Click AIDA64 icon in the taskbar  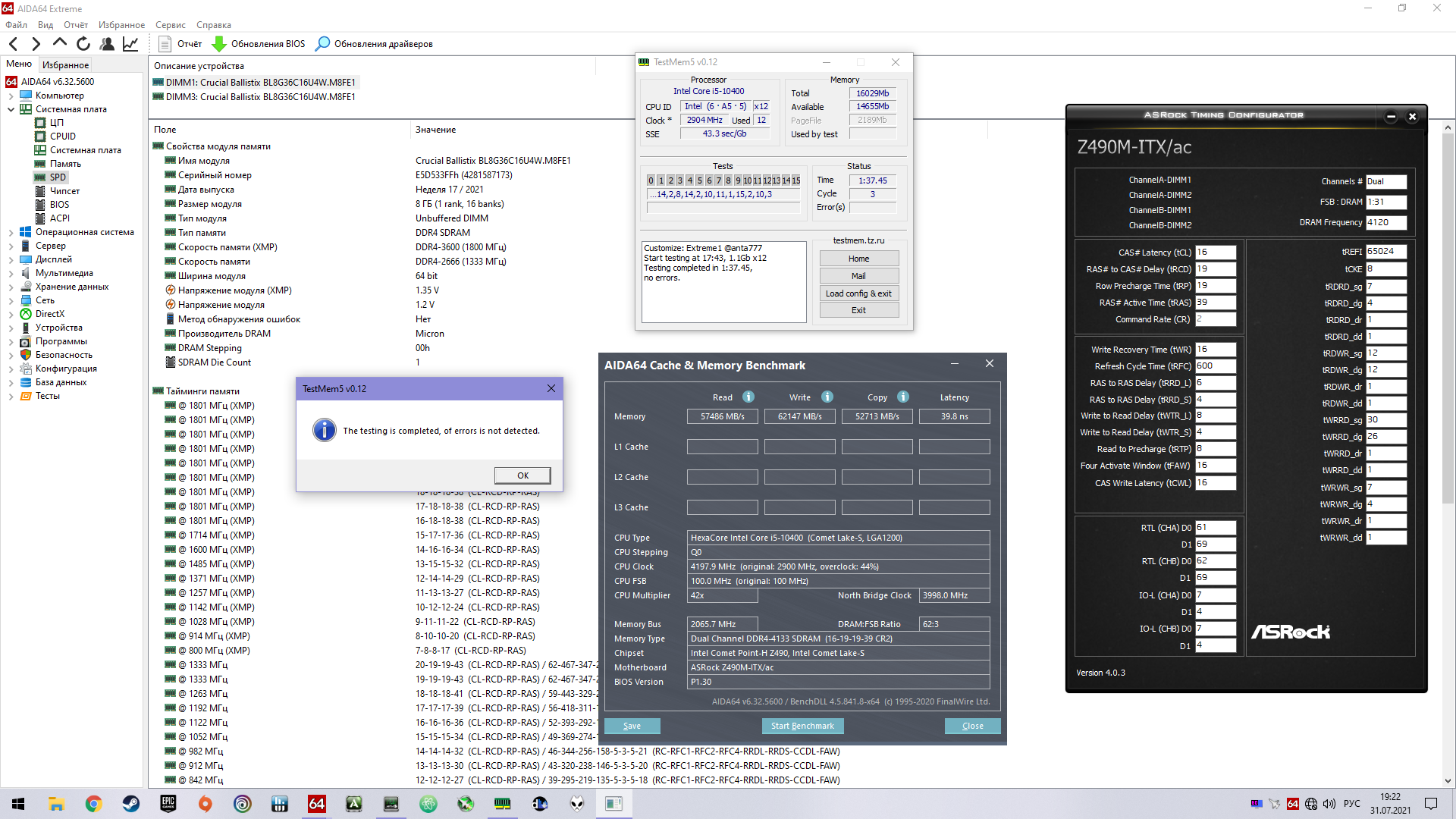[x=317, y=804]
